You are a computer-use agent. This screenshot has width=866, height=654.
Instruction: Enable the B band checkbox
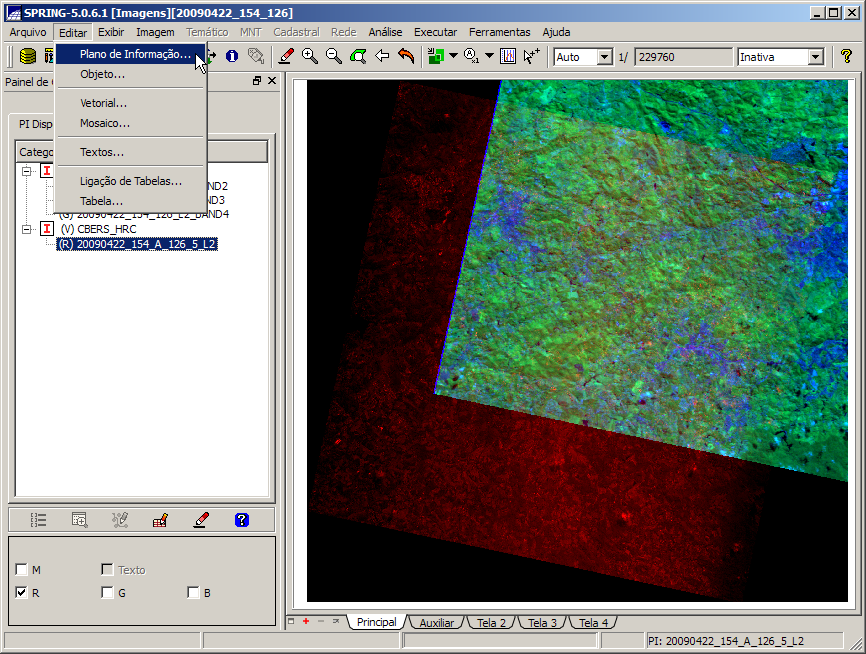[x=193, y=593]
